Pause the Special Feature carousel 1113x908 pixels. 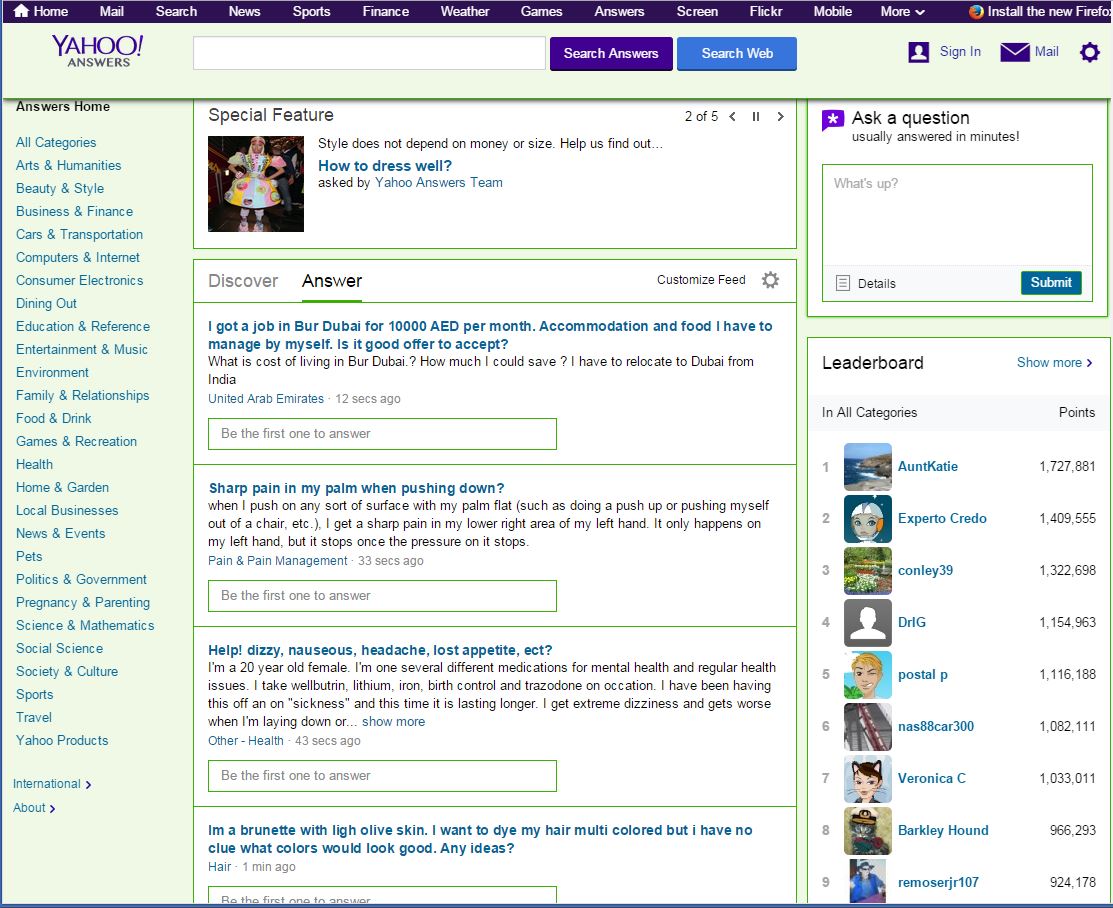pos(756,116)
